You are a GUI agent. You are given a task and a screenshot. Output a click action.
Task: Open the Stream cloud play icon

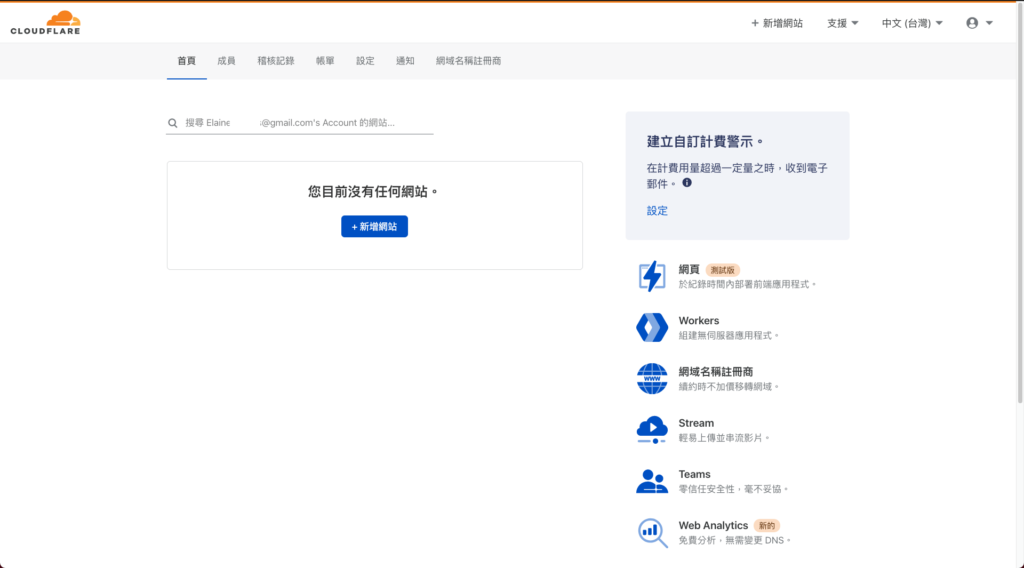652,430
